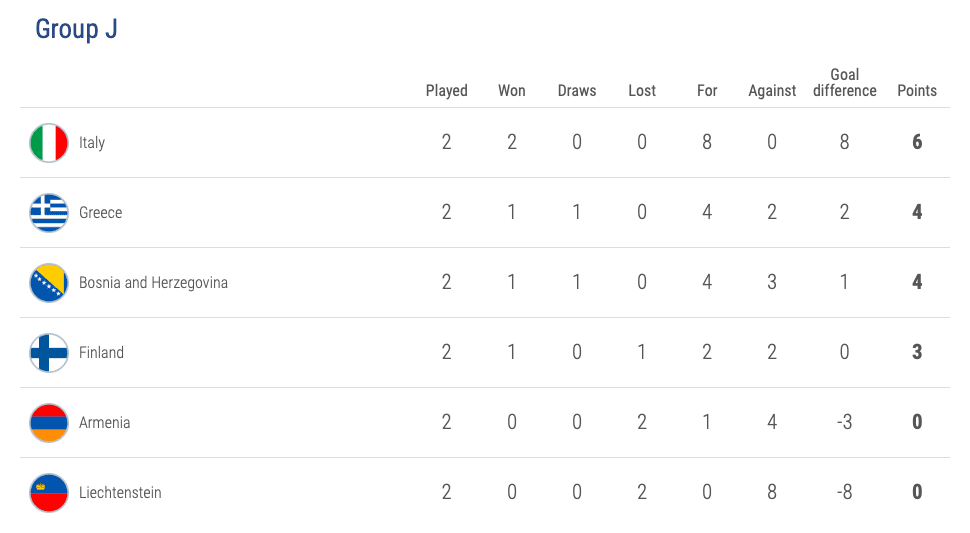Open the Finland team name link

pos(101,353)
